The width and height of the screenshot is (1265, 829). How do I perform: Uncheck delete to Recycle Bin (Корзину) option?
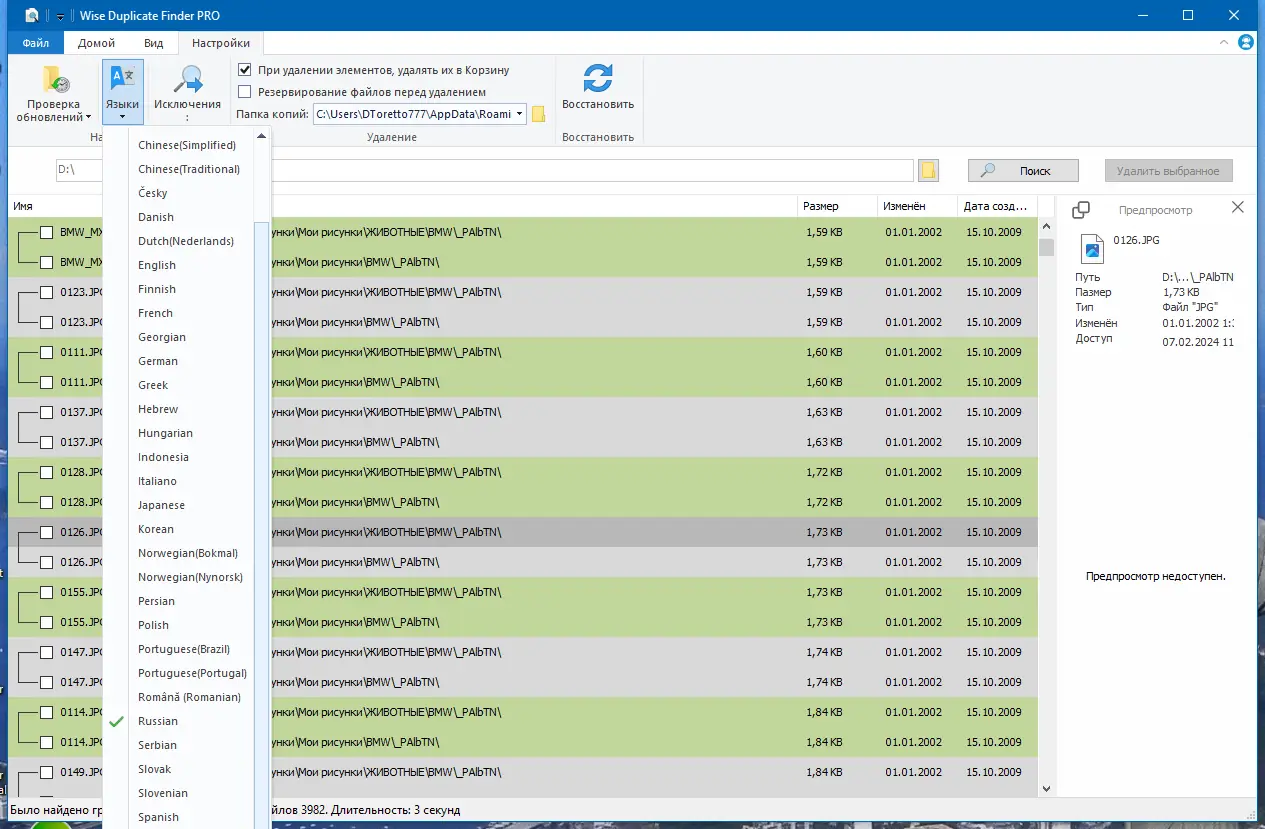pos(245,70)
